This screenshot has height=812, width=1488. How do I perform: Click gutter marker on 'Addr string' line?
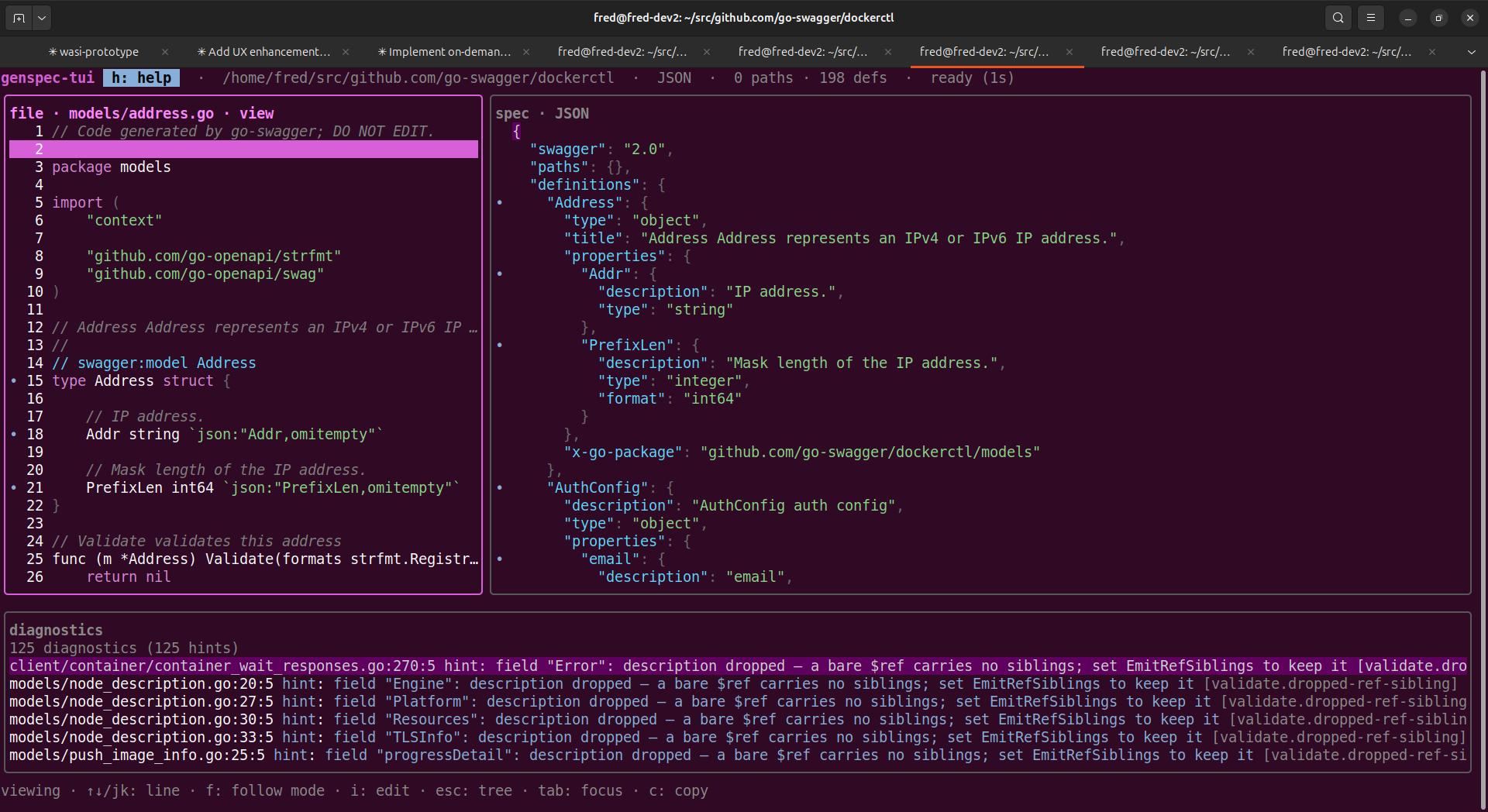pos(14,434)
